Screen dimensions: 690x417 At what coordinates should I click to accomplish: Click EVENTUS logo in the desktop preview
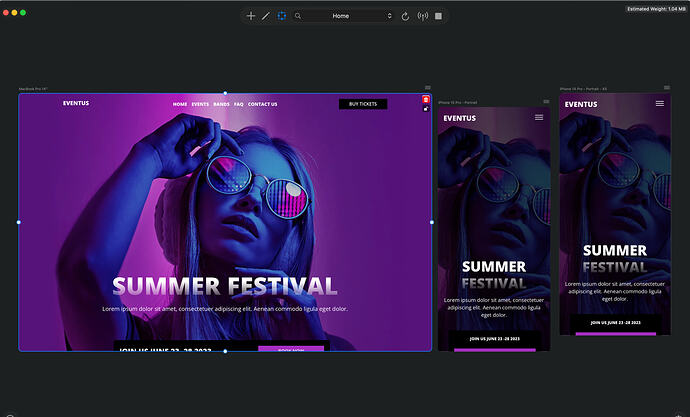(x=76, y=103)
